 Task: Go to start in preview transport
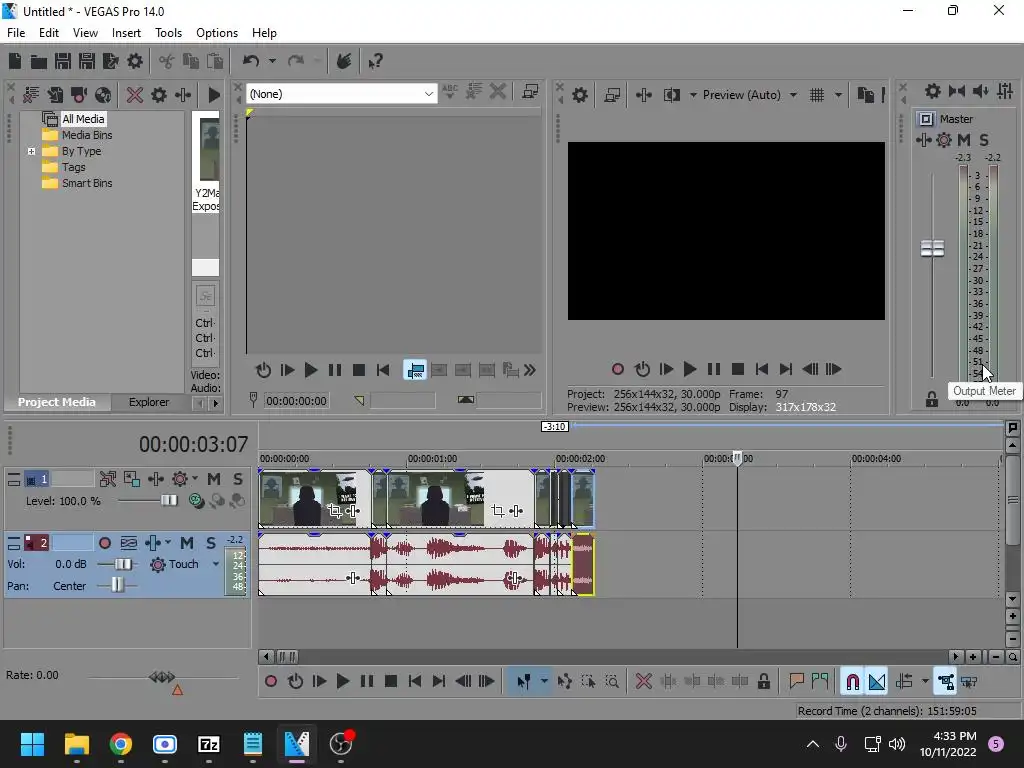pos(761,370)
